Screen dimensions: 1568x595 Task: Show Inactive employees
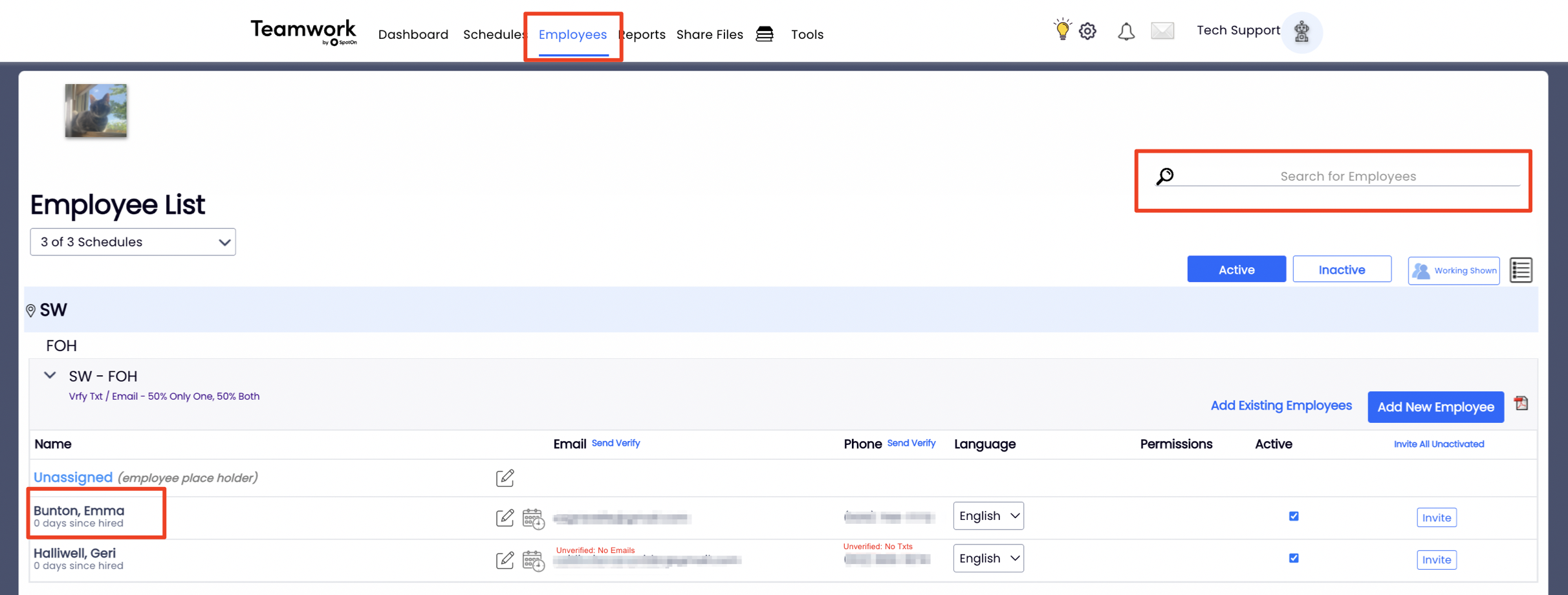pos(1342,270)
